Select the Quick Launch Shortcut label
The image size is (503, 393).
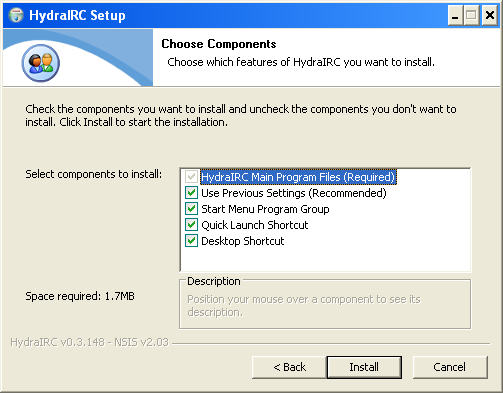(x=255, y=225)
